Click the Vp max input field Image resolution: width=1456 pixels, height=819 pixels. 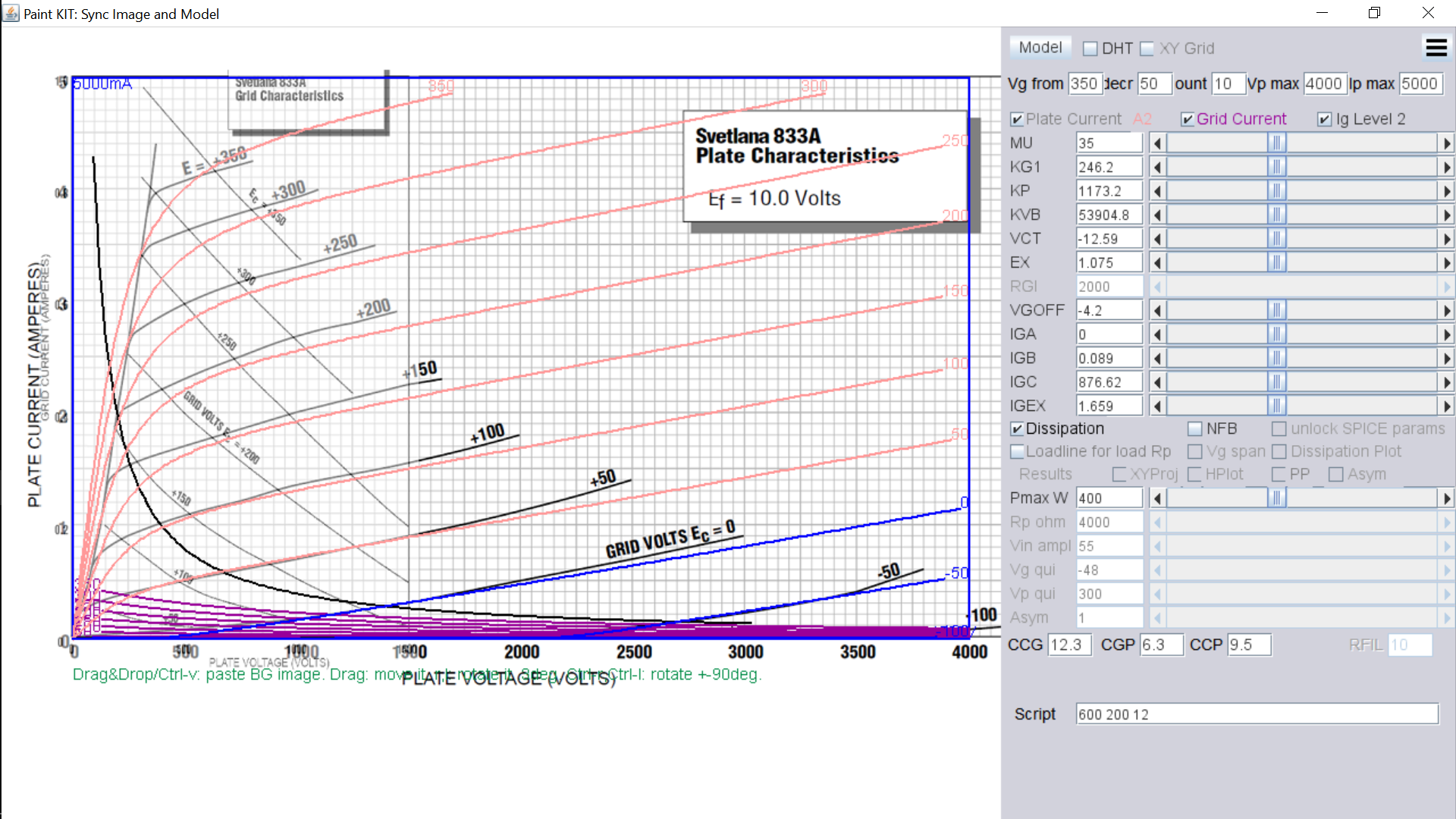[x=1325, y=83]
